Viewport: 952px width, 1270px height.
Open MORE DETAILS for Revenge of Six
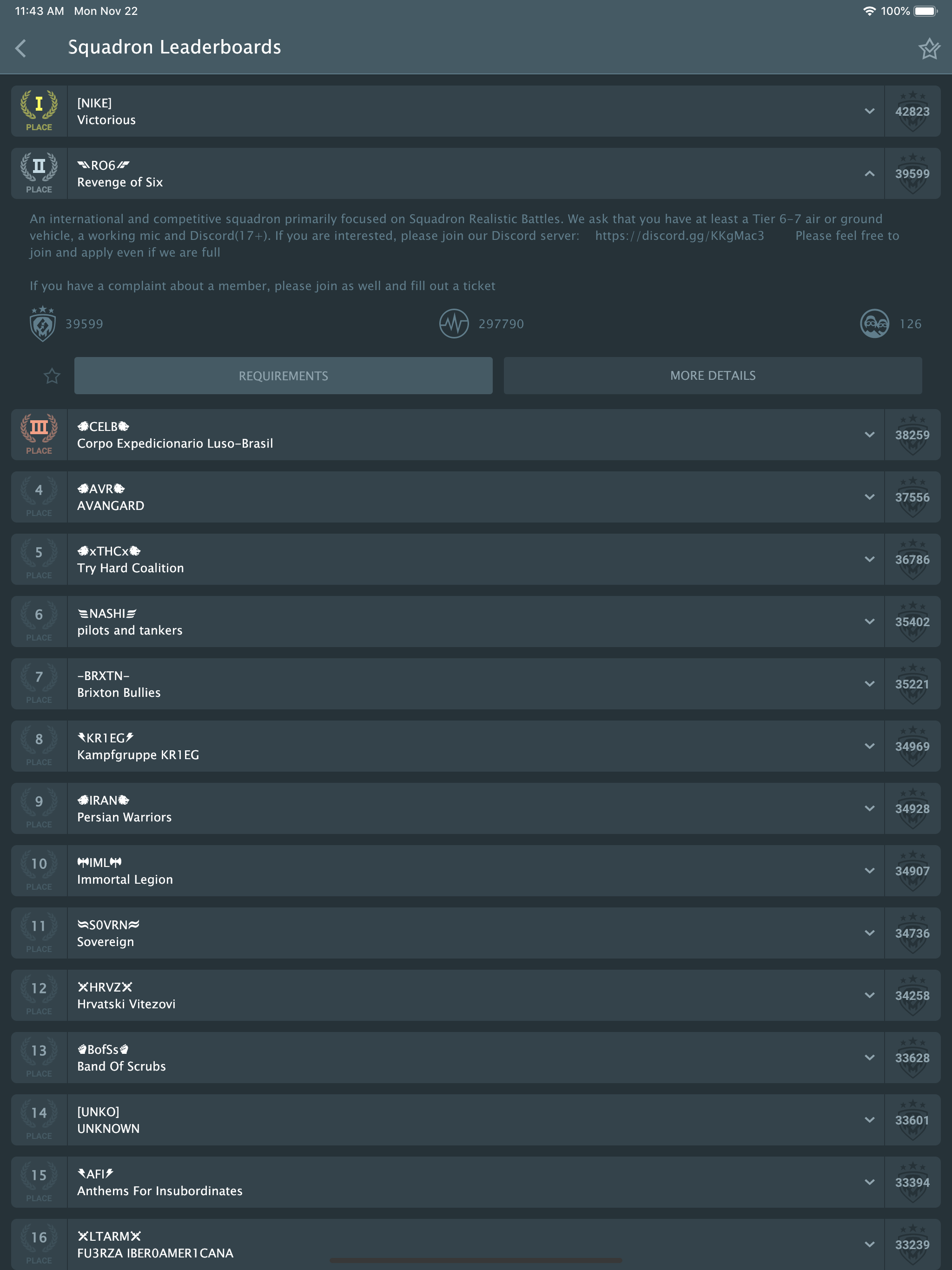(713, 376)
